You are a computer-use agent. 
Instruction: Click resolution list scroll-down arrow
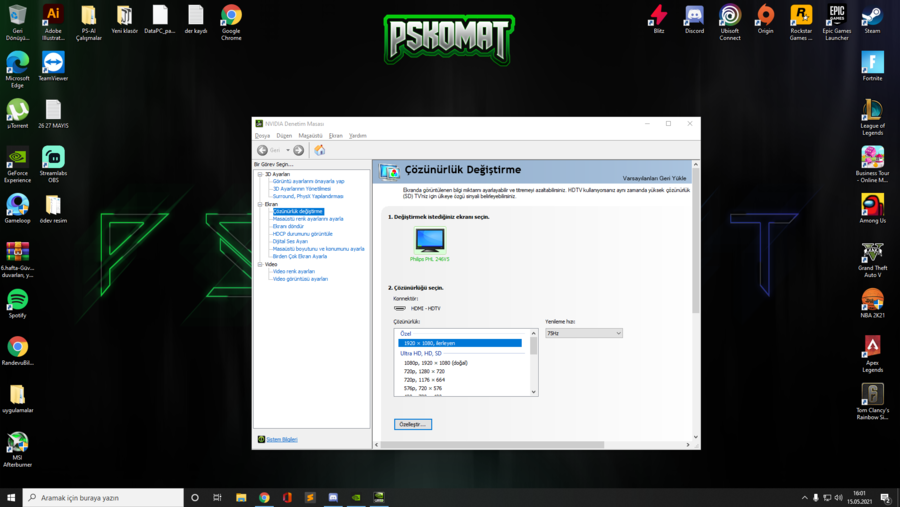pos(534,392)
